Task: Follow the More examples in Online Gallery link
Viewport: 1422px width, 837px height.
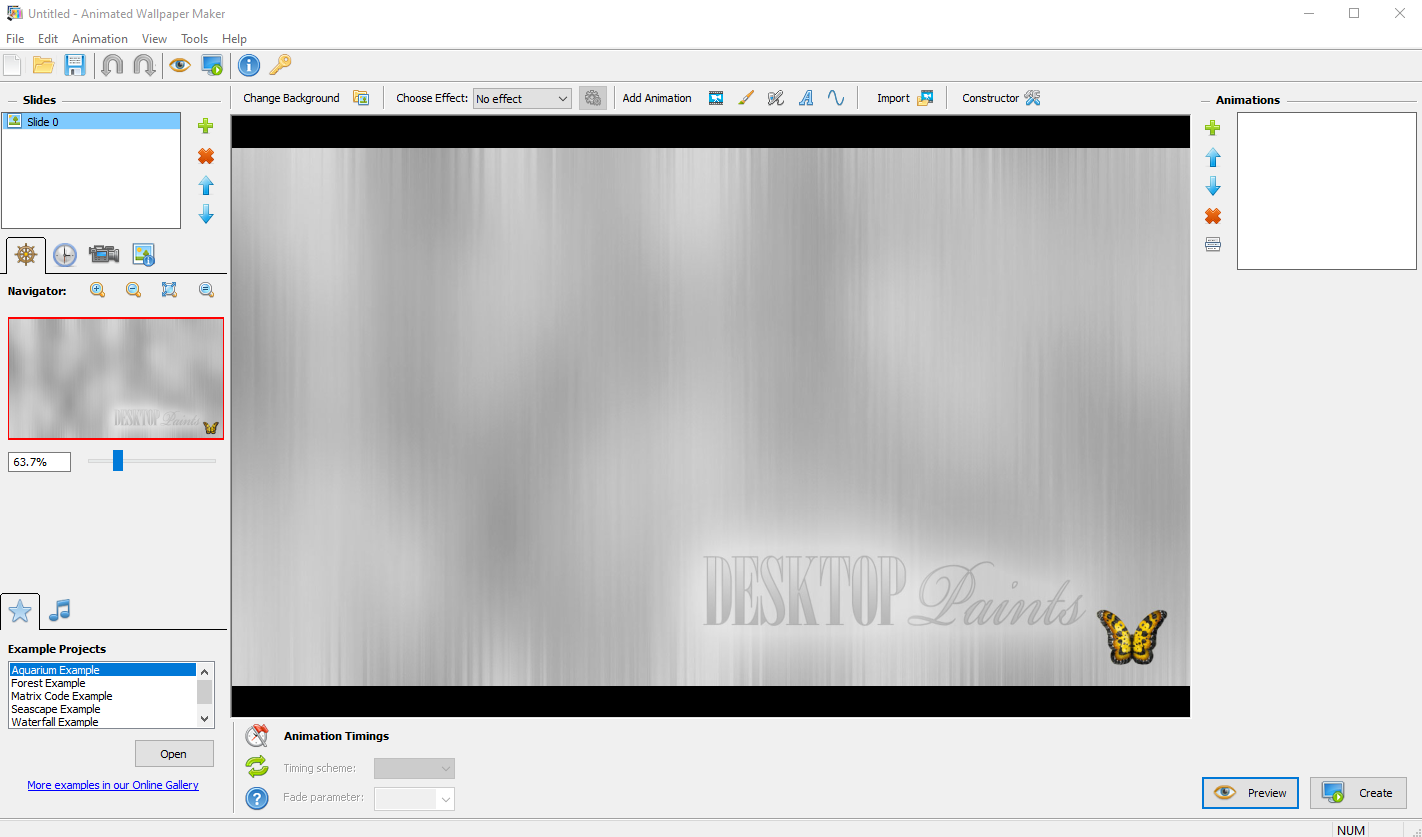Action: coord(113,785)
